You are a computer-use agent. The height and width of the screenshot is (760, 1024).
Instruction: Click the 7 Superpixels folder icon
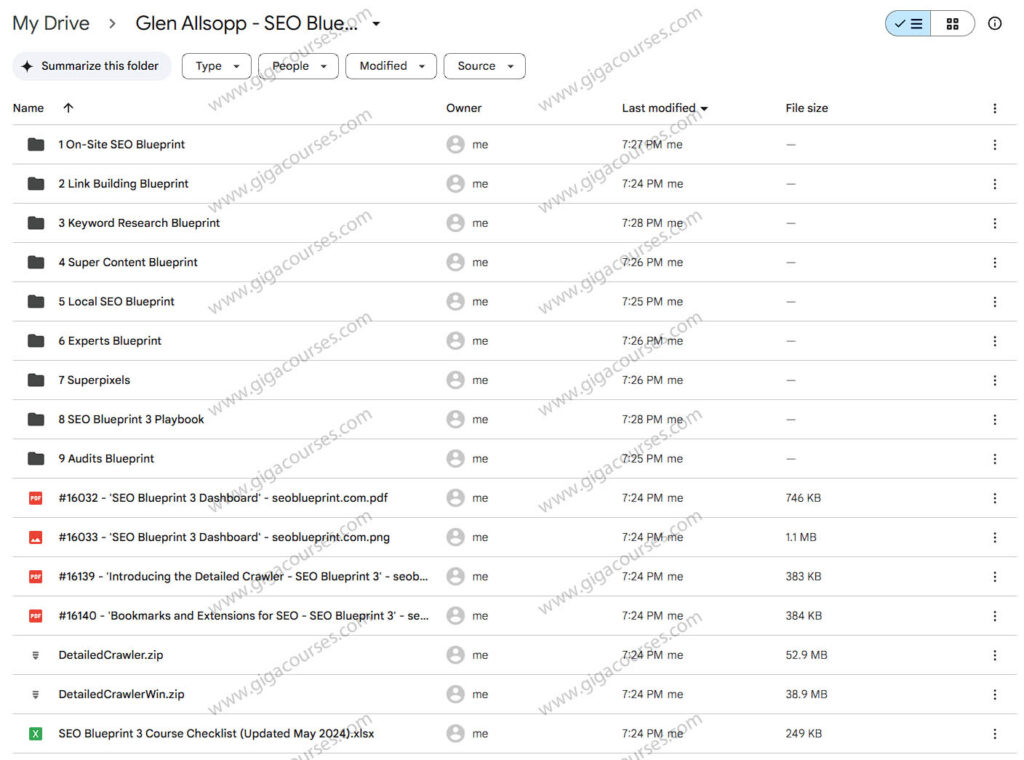(x=36, y=379)
